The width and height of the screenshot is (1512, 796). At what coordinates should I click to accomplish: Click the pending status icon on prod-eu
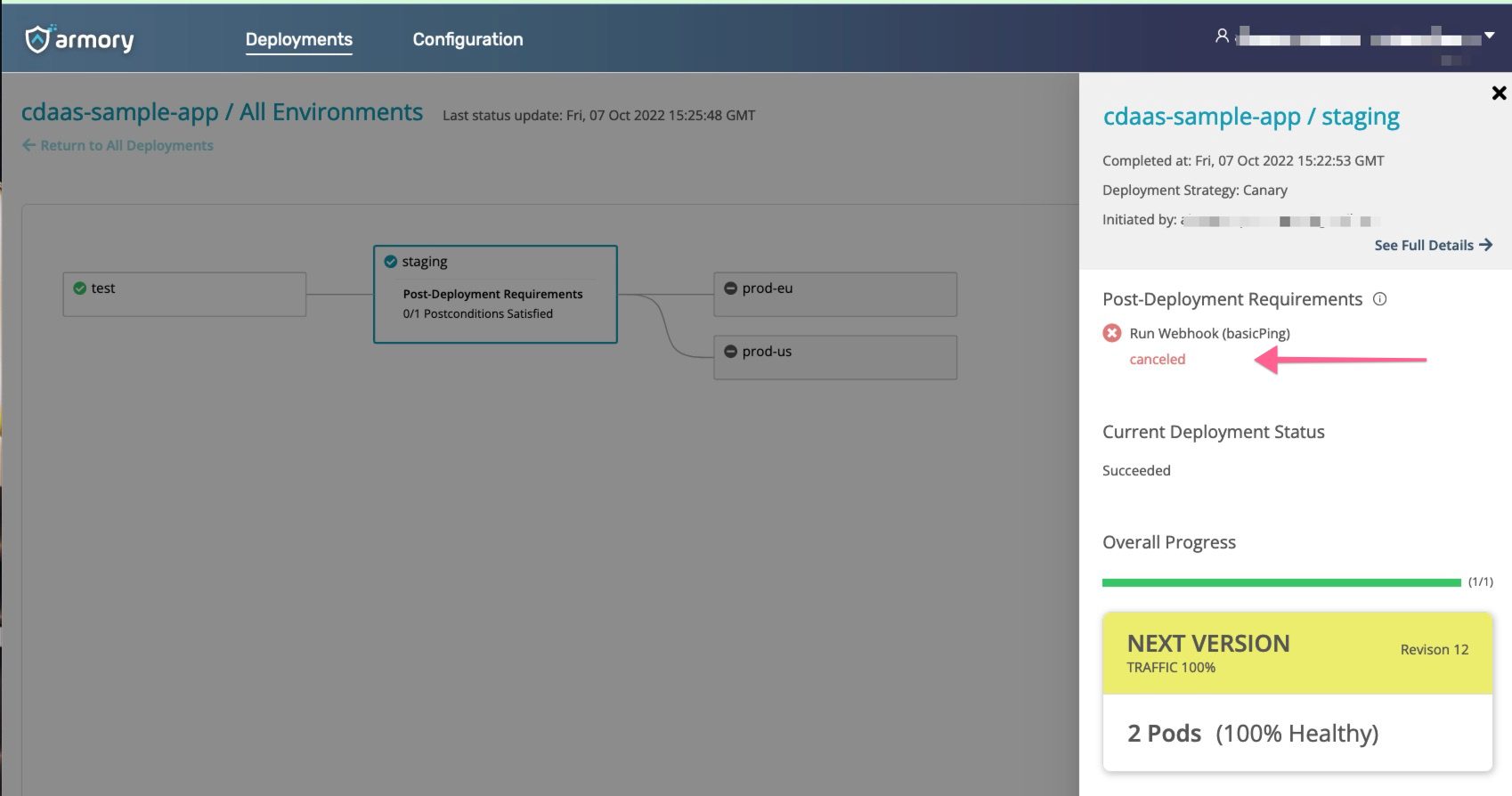[x=730, y=288]
